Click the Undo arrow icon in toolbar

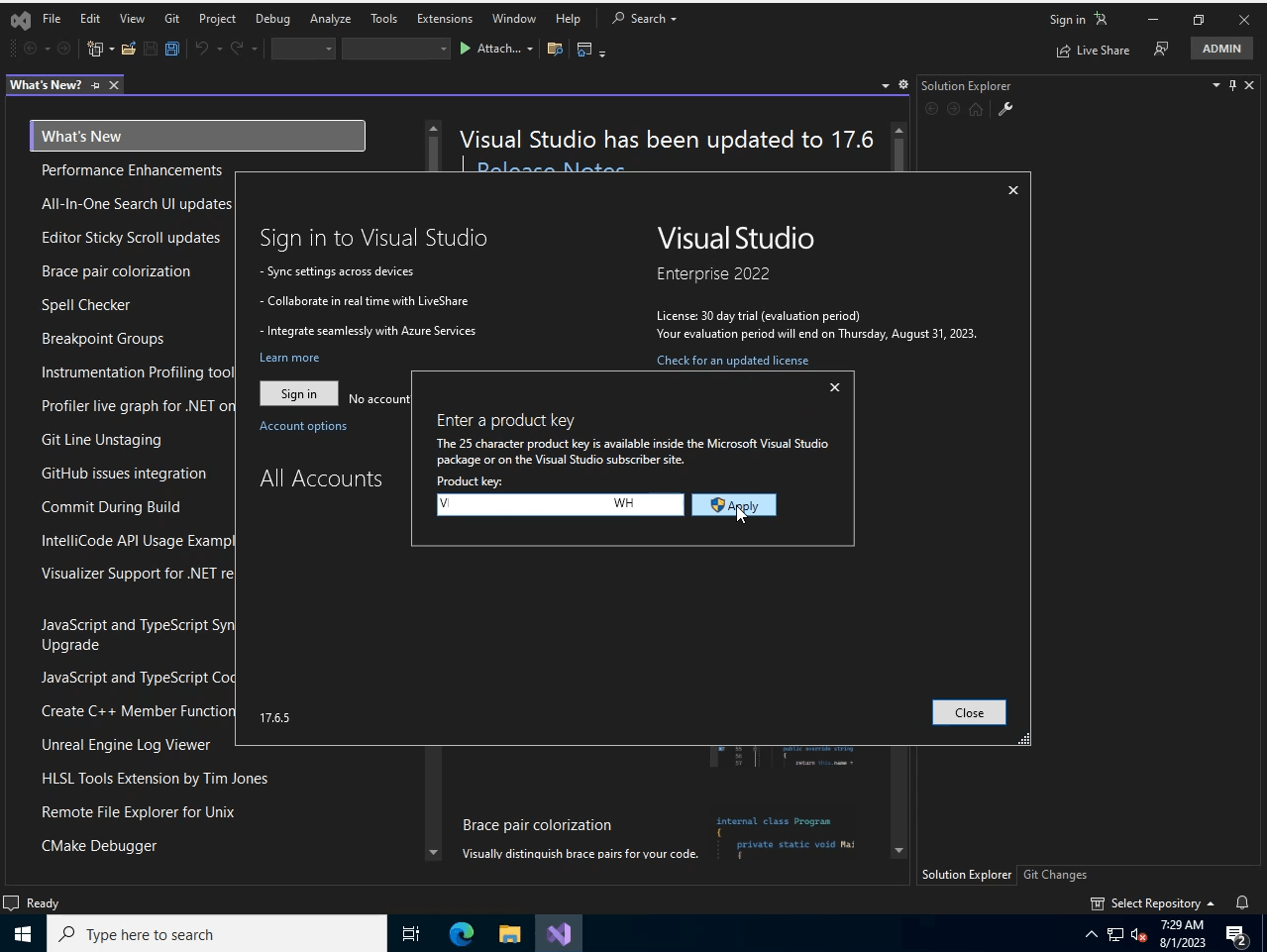tap(202, 49)
